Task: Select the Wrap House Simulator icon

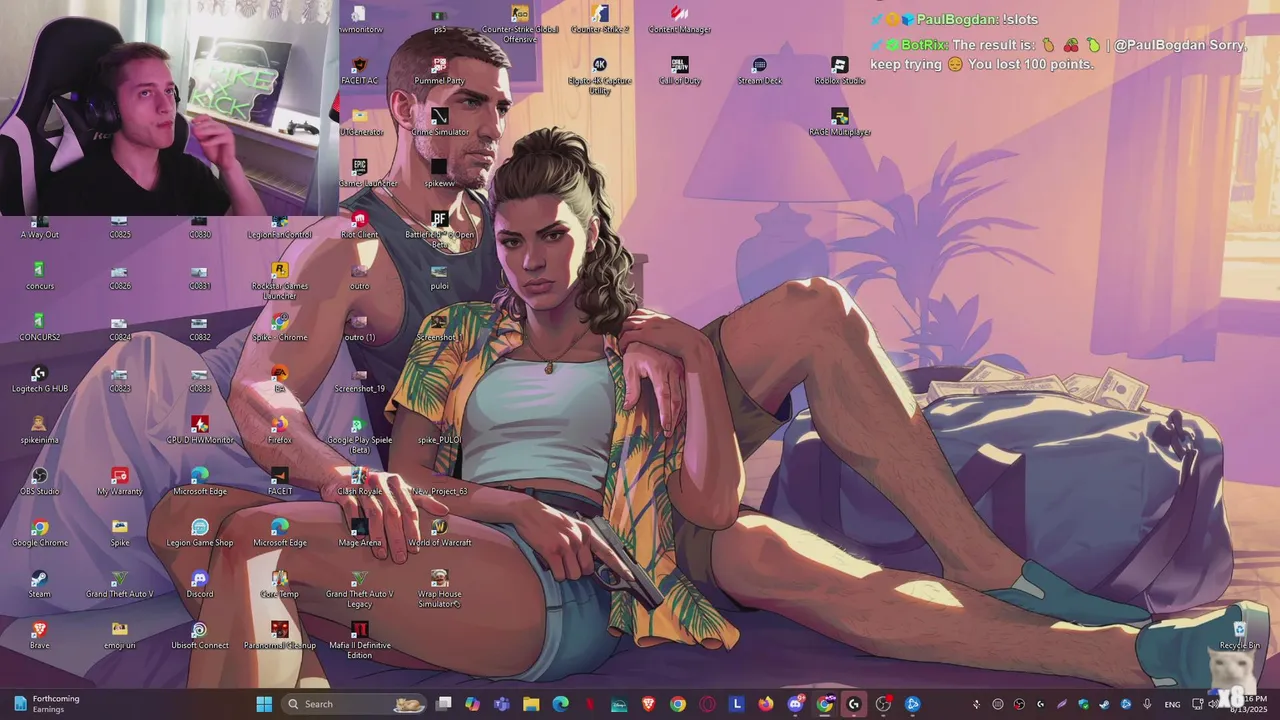Action: [x=439, y=589]
